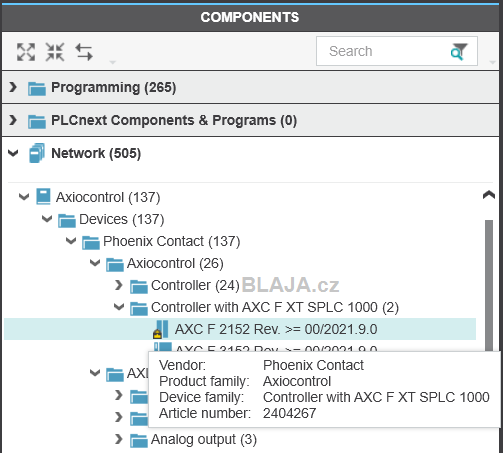
Task: Expand the PLCnext Components & Programs section
Action: click(x=13, y=120)
